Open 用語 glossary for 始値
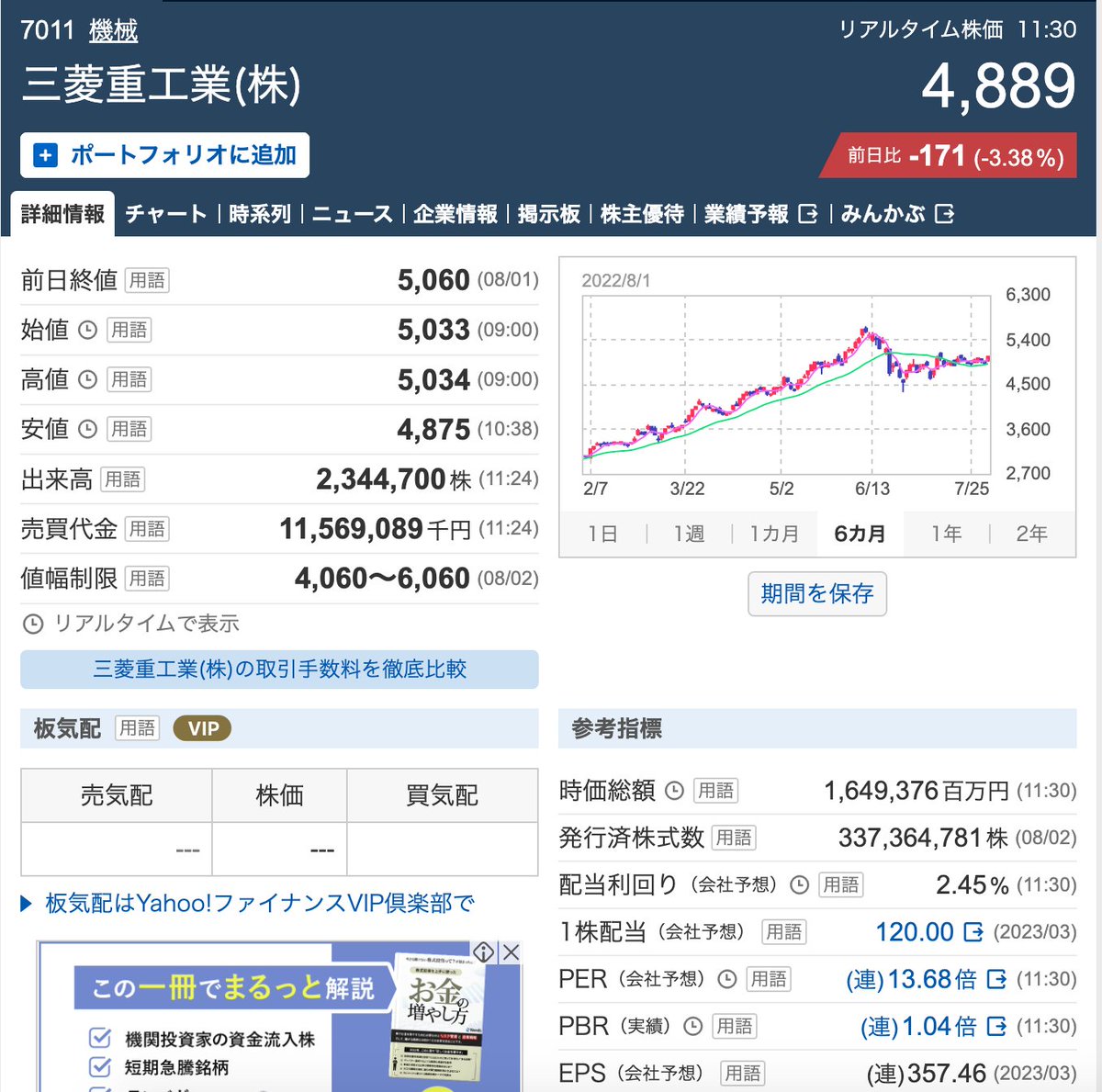The image size is (1102, 1092). tap(129, 330)
